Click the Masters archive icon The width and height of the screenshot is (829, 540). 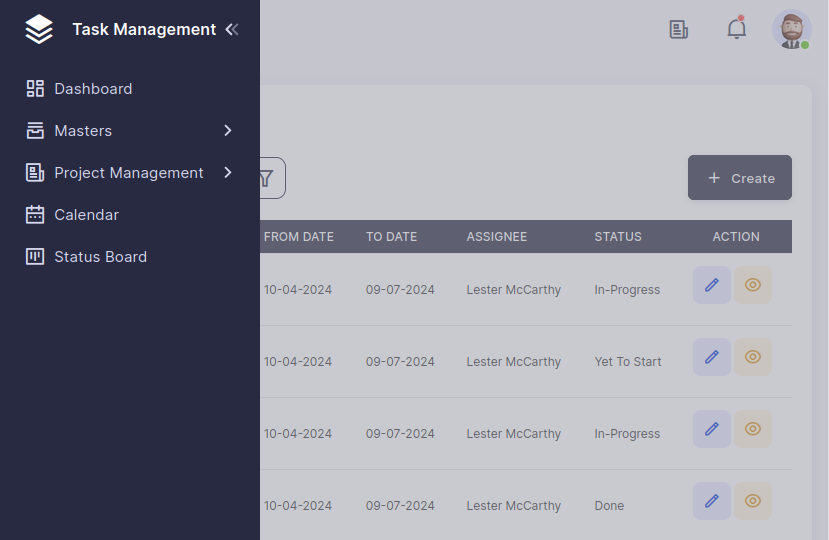[x=35, y=130]
